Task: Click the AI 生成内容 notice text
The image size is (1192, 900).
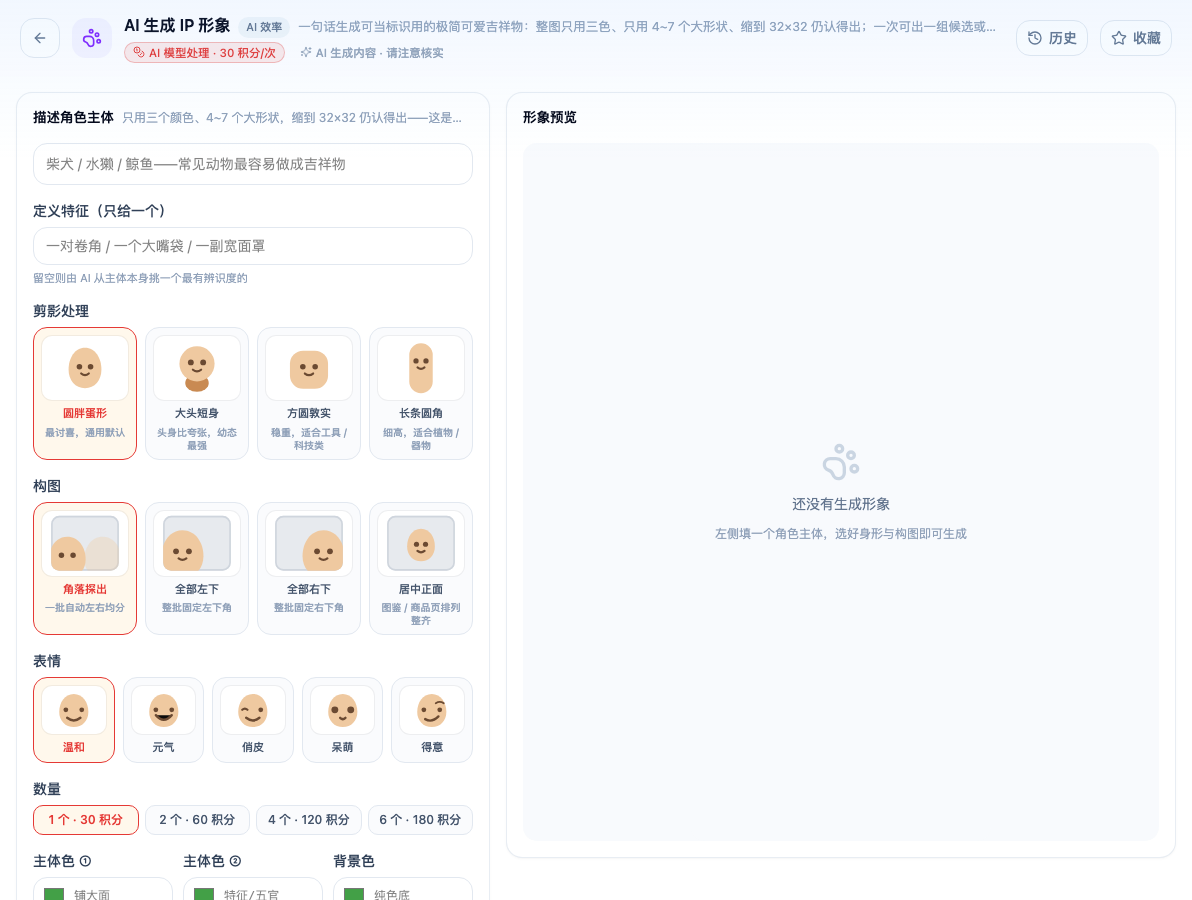Action: 372,52
